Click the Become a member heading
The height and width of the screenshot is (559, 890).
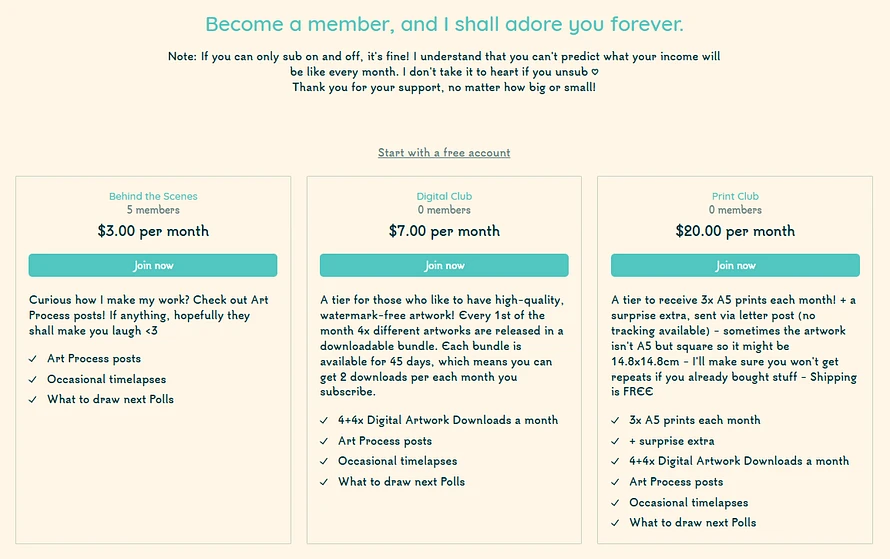coord(444,24)
